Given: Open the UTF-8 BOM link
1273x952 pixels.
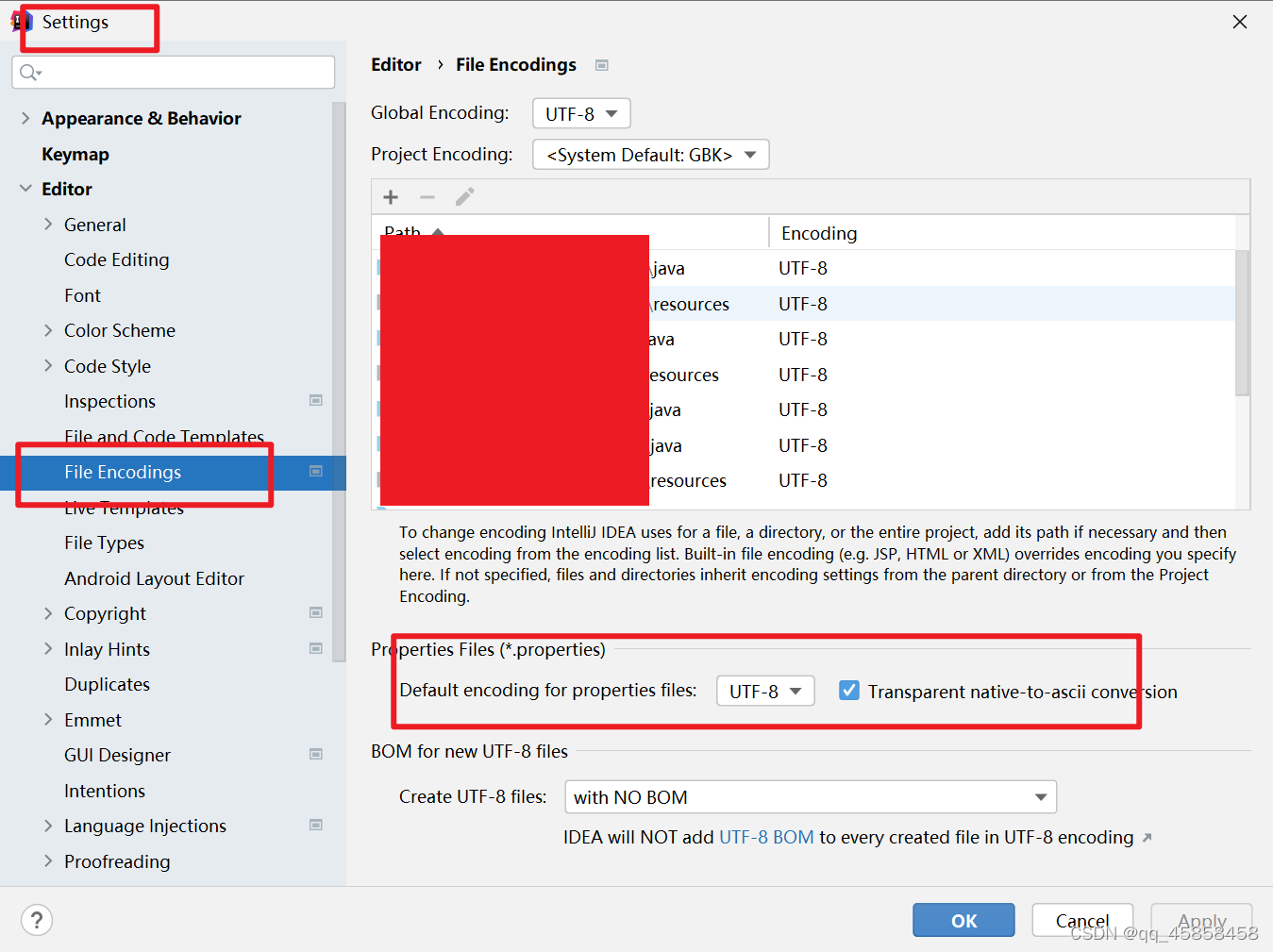Looking at the screenshot, I should (766, 837).
